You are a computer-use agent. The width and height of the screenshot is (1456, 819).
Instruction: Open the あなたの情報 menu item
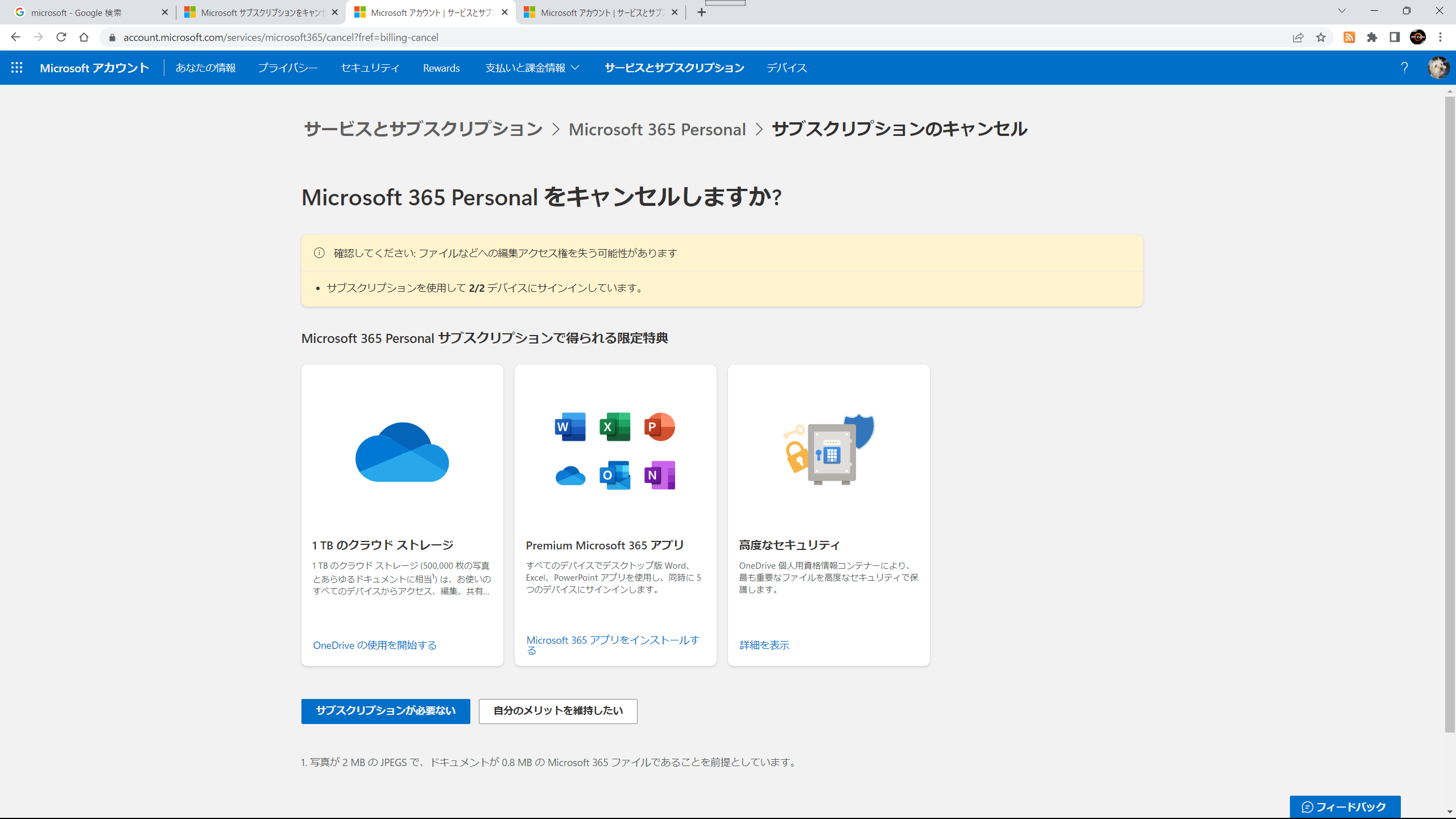(205, 68)
